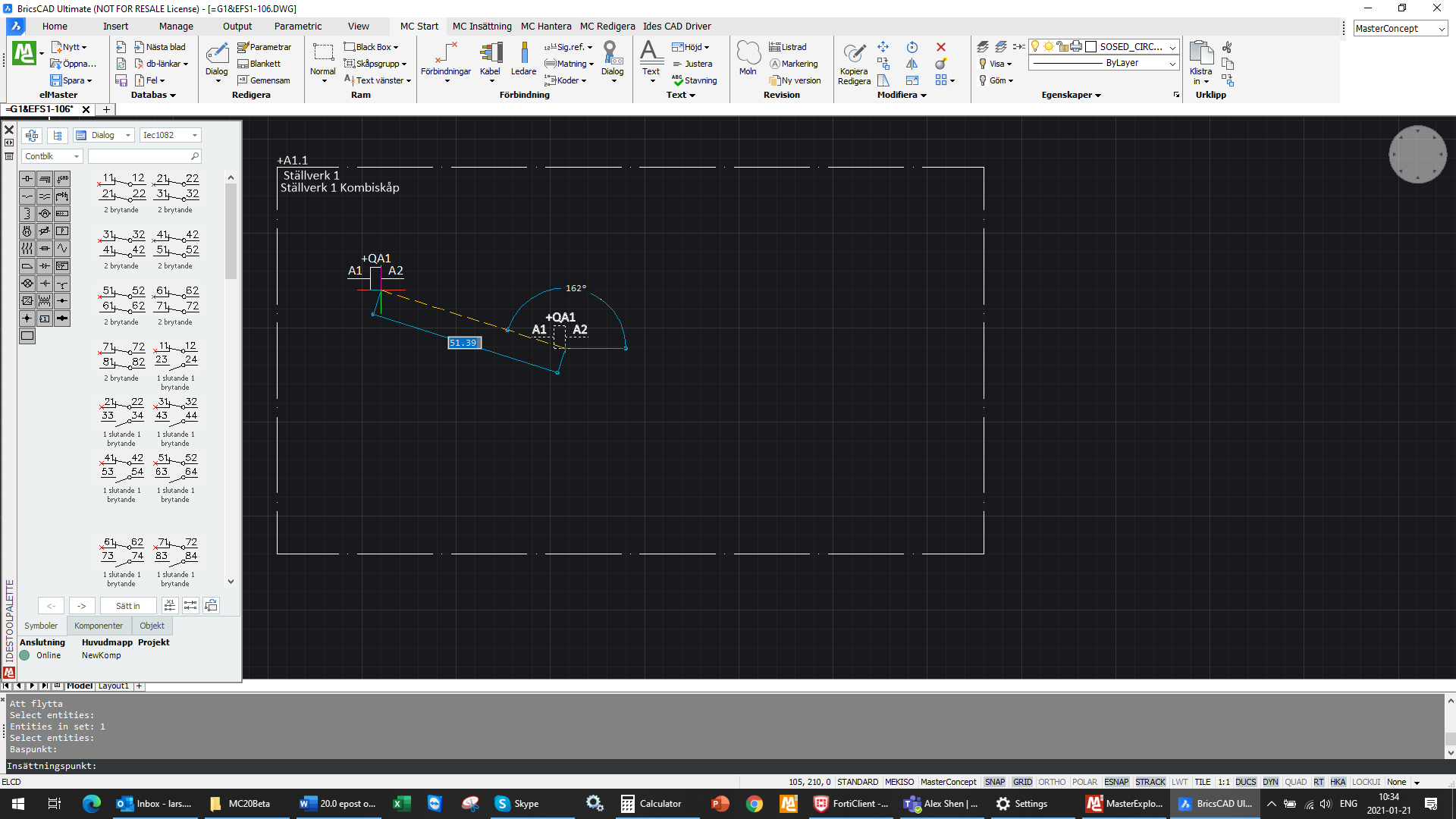Click the Nästa blad button
Screen dimensions: 1456x819
click(x=160, y=47)
